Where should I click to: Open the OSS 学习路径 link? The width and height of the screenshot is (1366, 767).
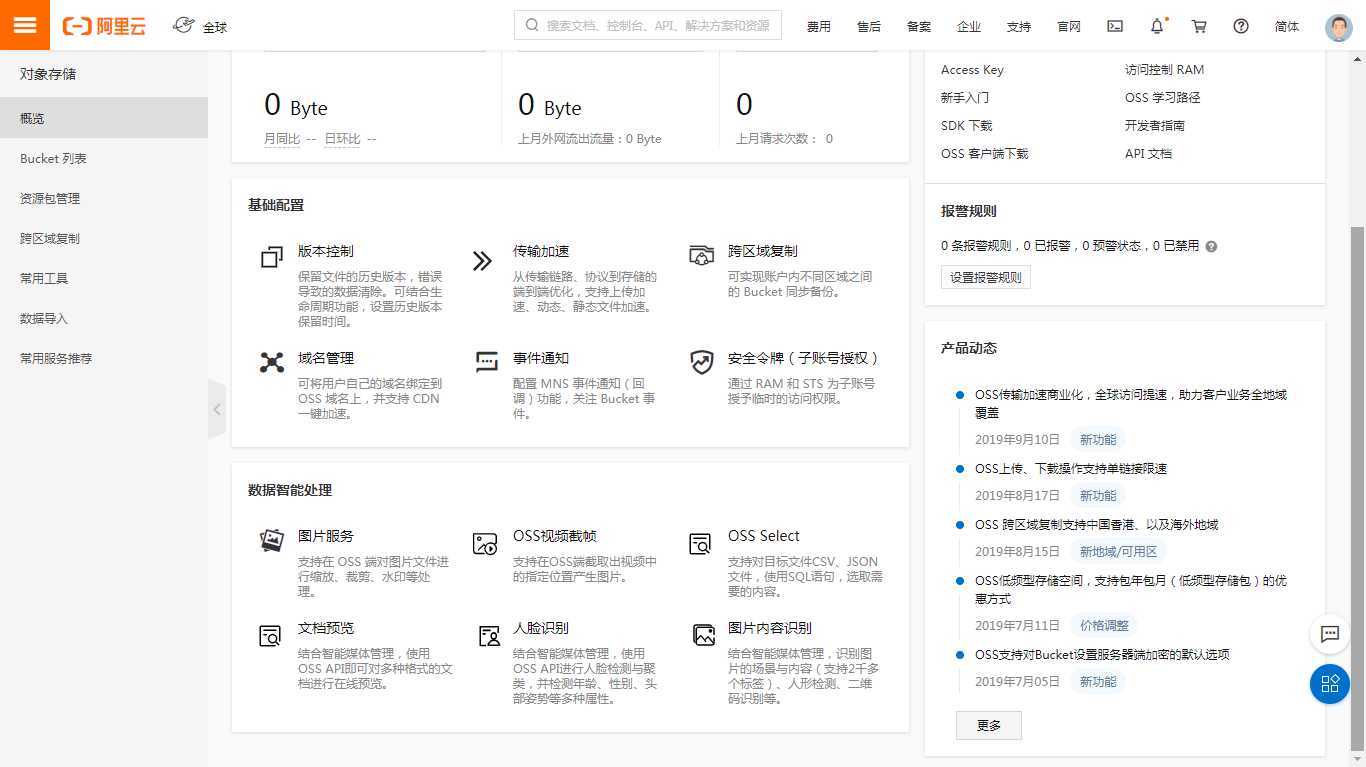click(1162, 98)
